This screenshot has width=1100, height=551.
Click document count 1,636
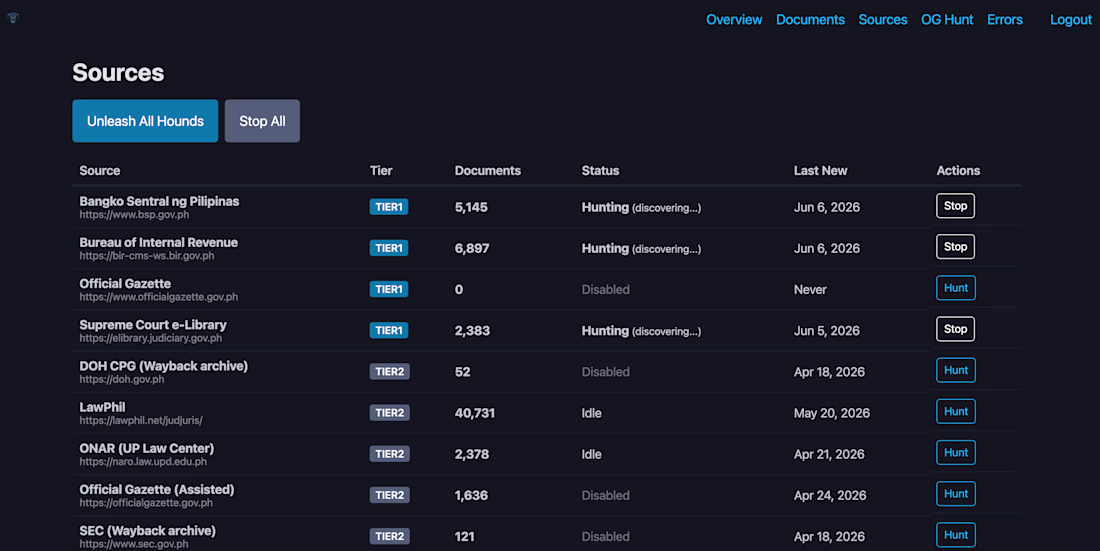pyautogui.click(x=471, y=496)
